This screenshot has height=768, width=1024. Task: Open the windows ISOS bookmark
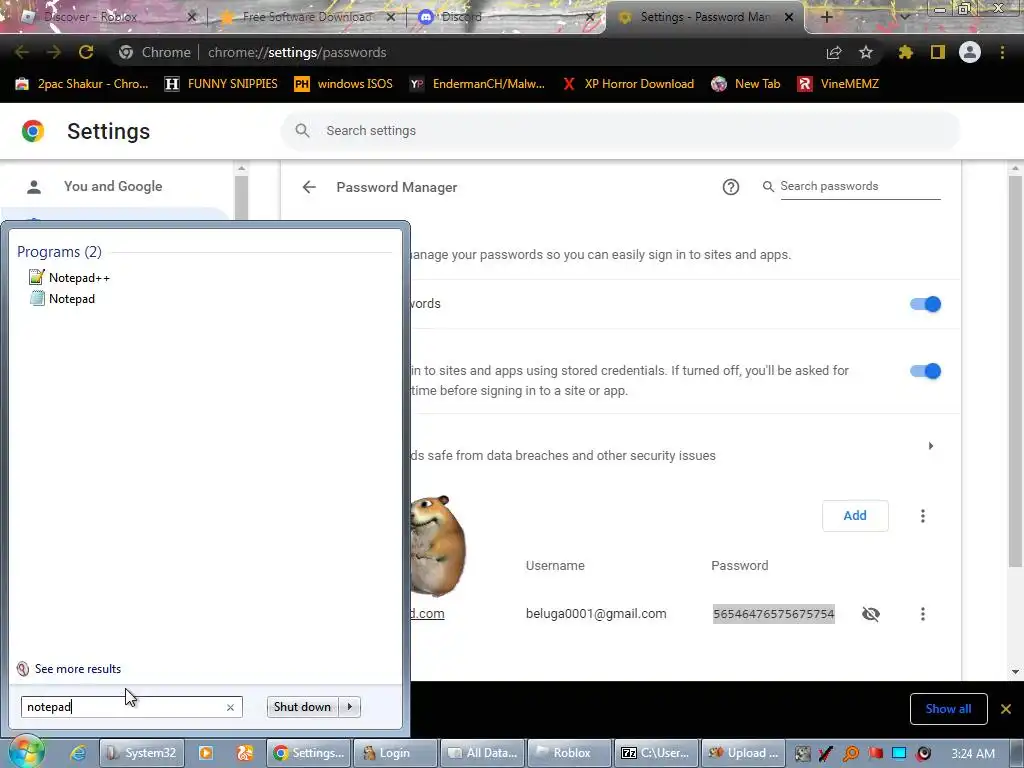point(344,84)
